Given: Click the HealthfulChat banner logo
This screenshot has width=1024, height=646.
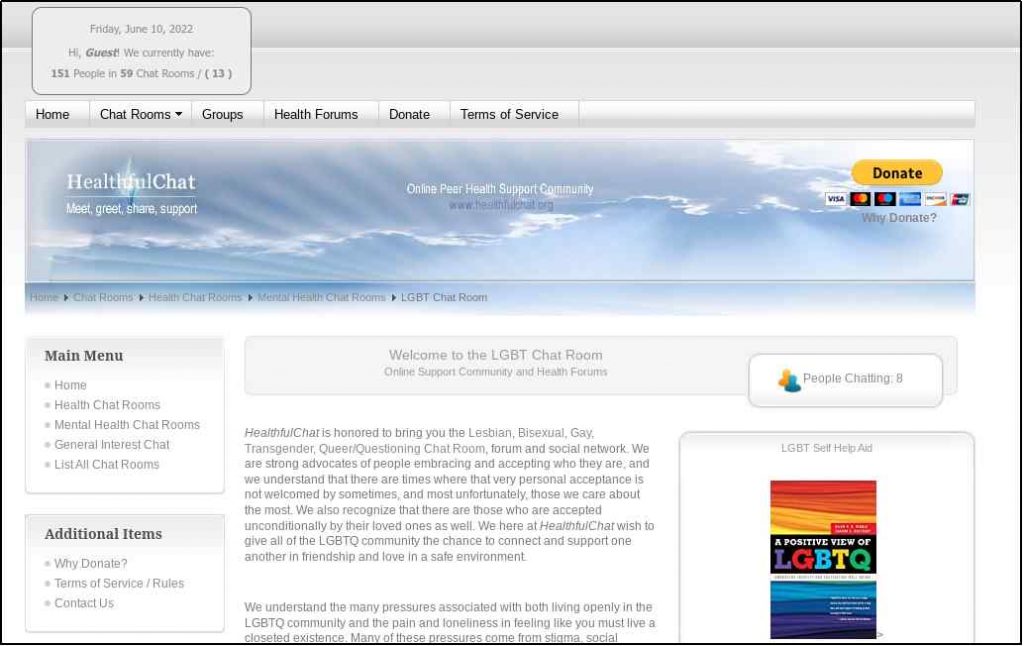Looking at the screenshot, I should point(131,183).
